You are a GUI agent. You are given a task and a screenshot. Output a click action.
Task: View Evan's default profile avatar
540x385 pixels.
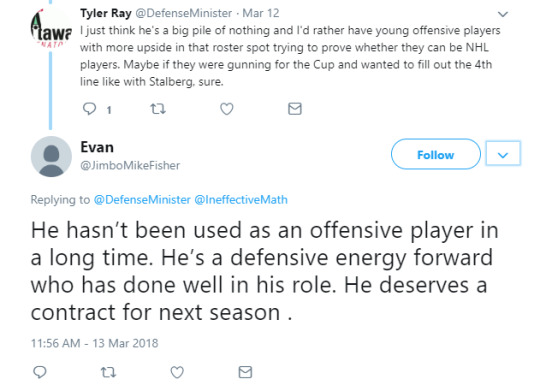51,156
